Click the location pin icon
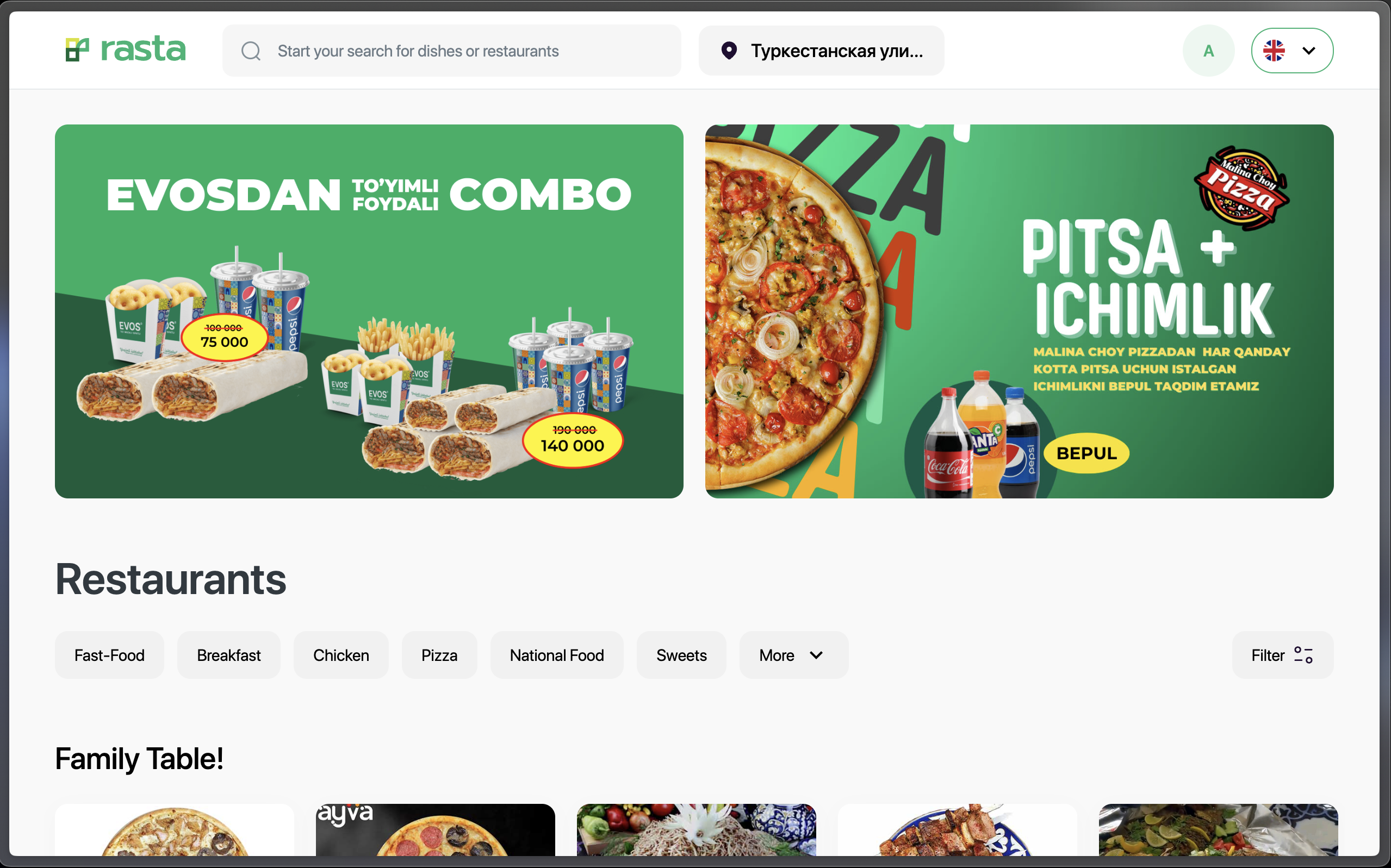The width and height of the screenshot is (1391, 868). pos(729,51)
